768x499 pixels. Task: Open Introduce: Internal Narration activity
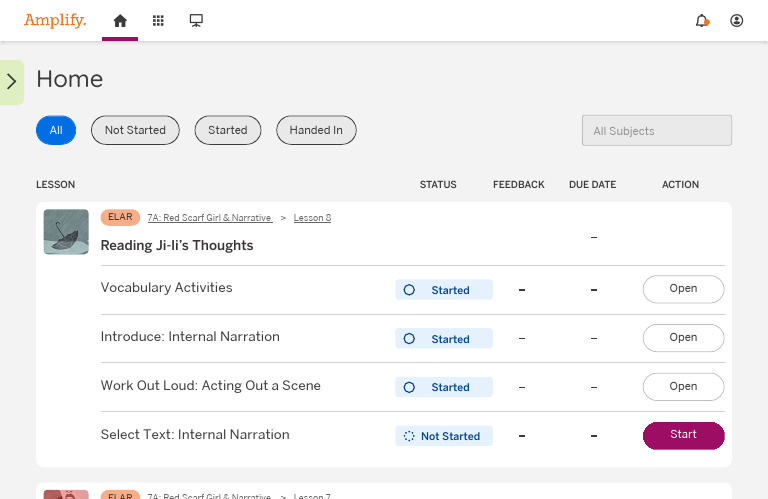click(683, 338)
